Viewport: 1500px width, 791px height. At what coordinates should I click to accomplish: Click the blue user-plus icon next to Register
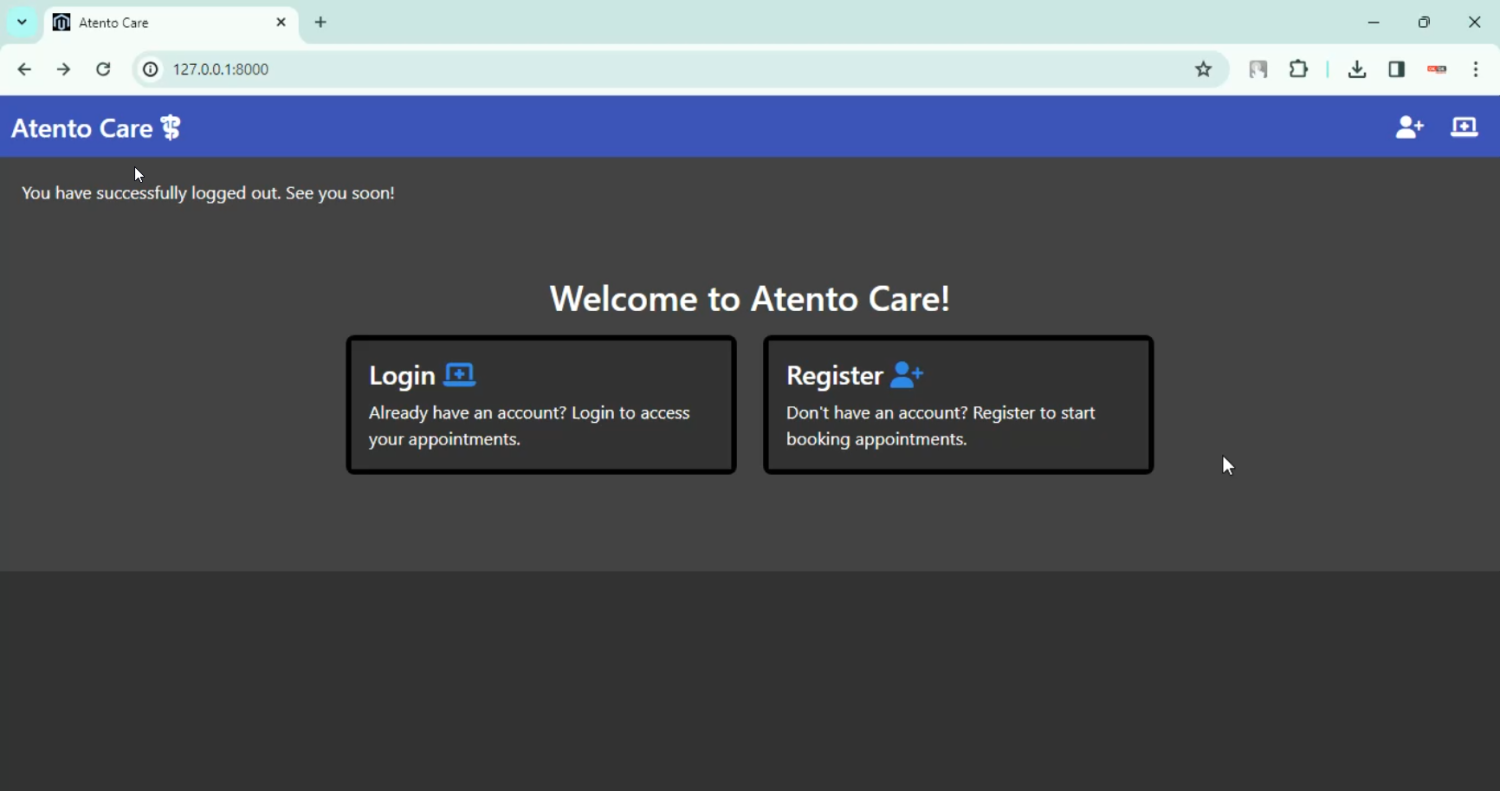(906, 375)
